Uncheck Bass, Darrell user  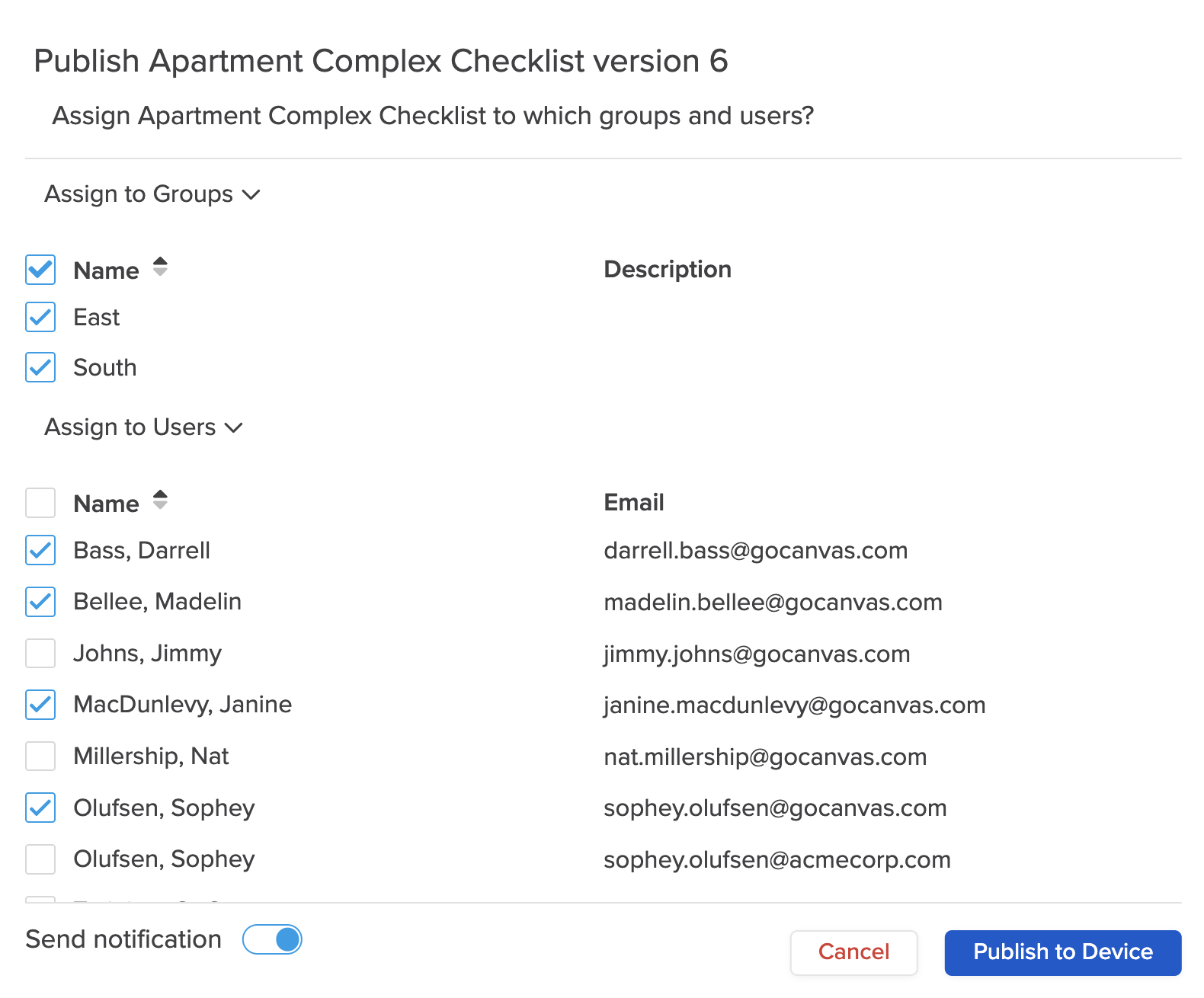pos(40,550)
